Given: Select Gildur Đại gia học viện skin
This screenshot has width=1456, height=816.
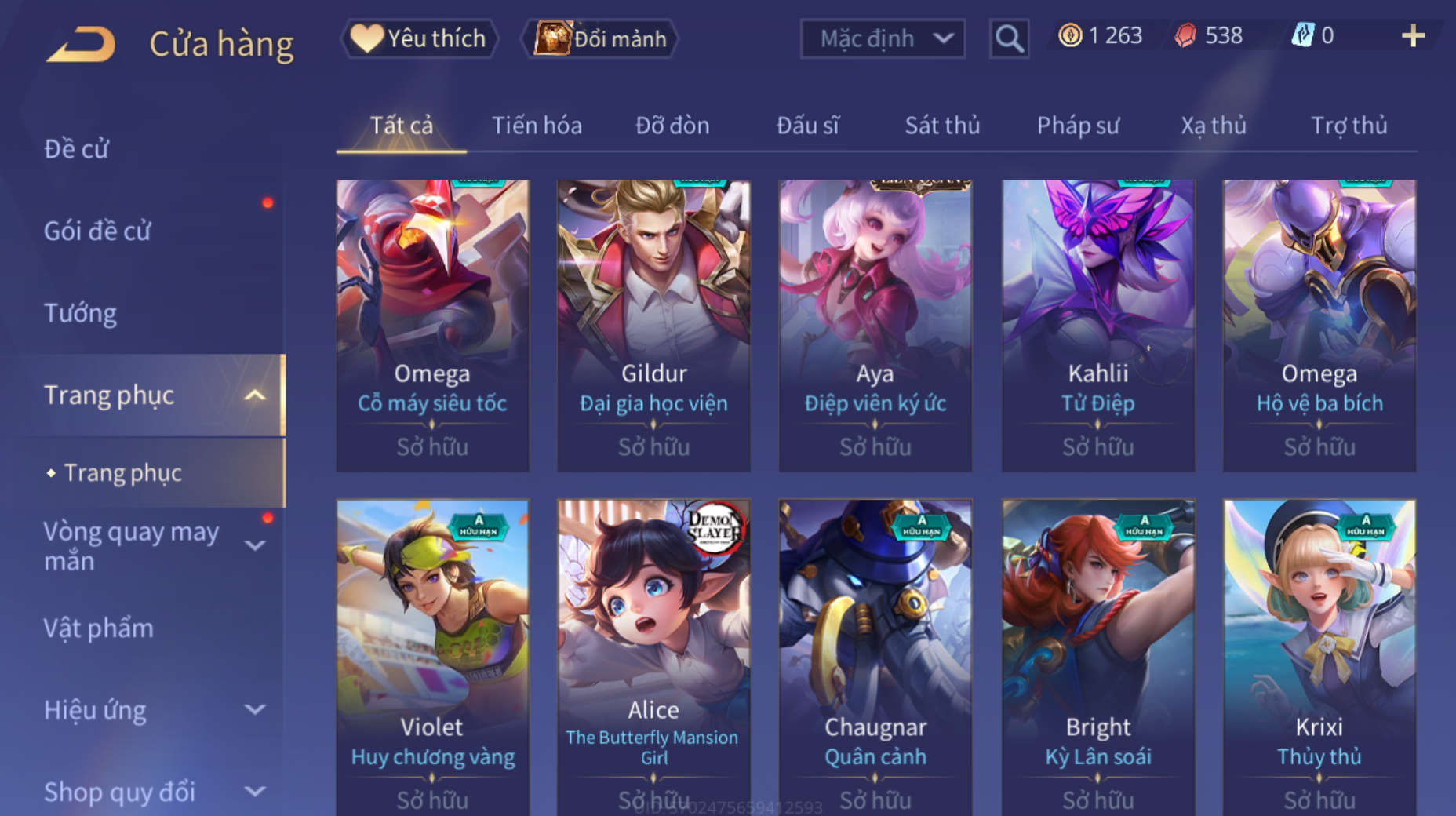Looking at the screenshot, I should coord(653,326).
